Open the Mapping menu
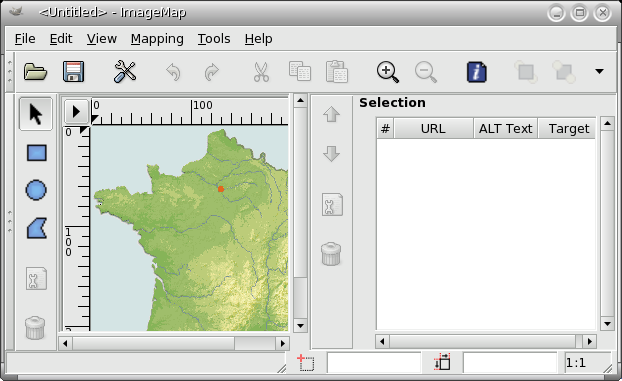Viewport: 622px width, 381px height. (157, 39)
